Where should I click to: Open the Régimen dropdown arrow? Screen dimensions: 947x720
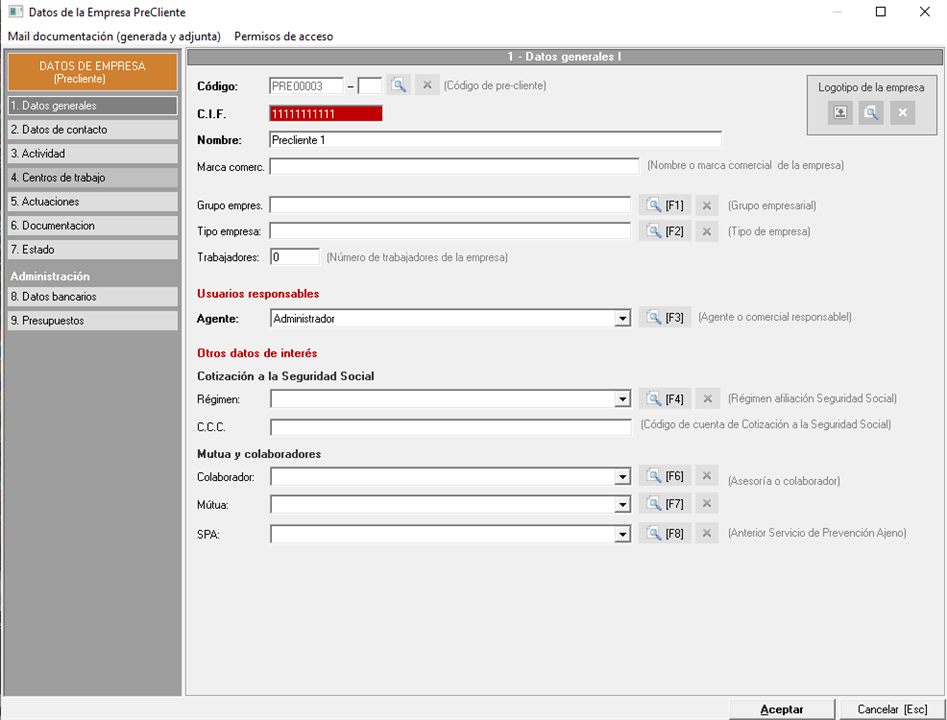point(623,399)
